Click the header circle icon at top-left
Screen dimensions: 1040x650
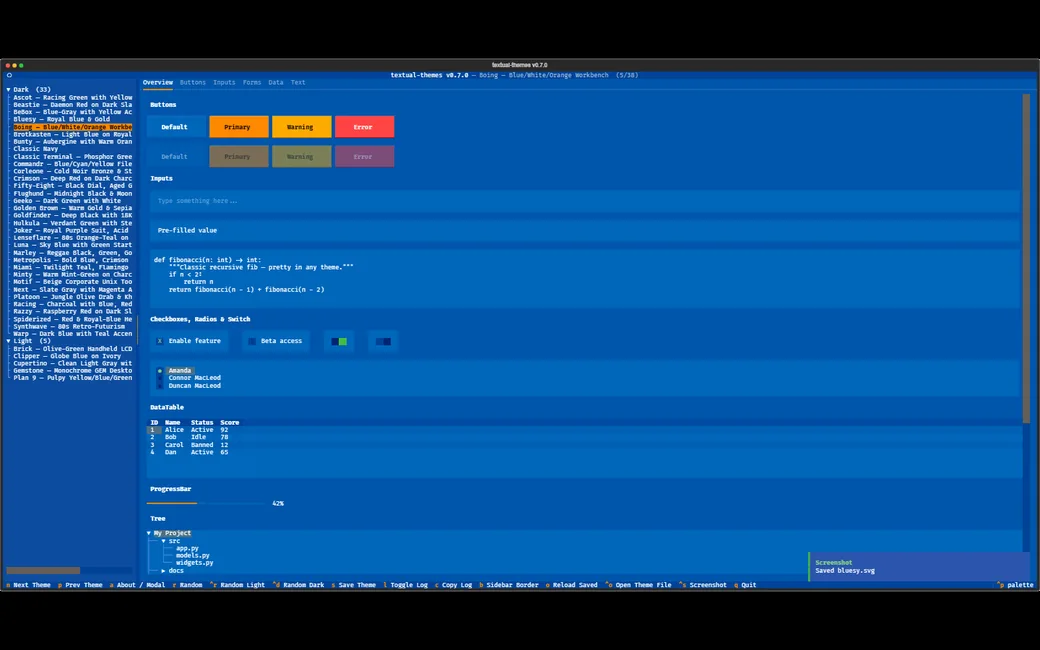click(x=9, y=75)
